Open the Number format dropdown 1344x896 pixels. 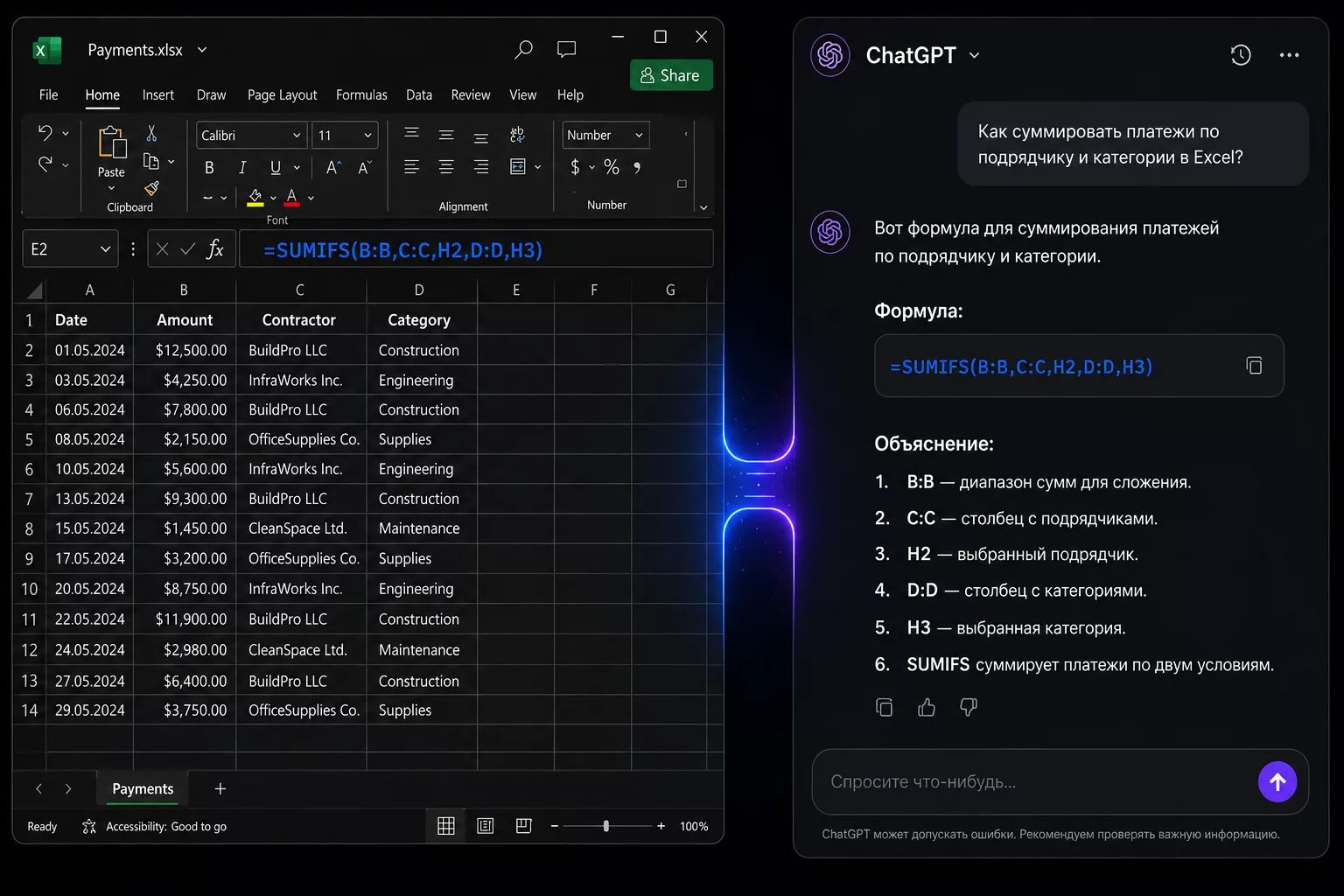click(x=639, y=136)
